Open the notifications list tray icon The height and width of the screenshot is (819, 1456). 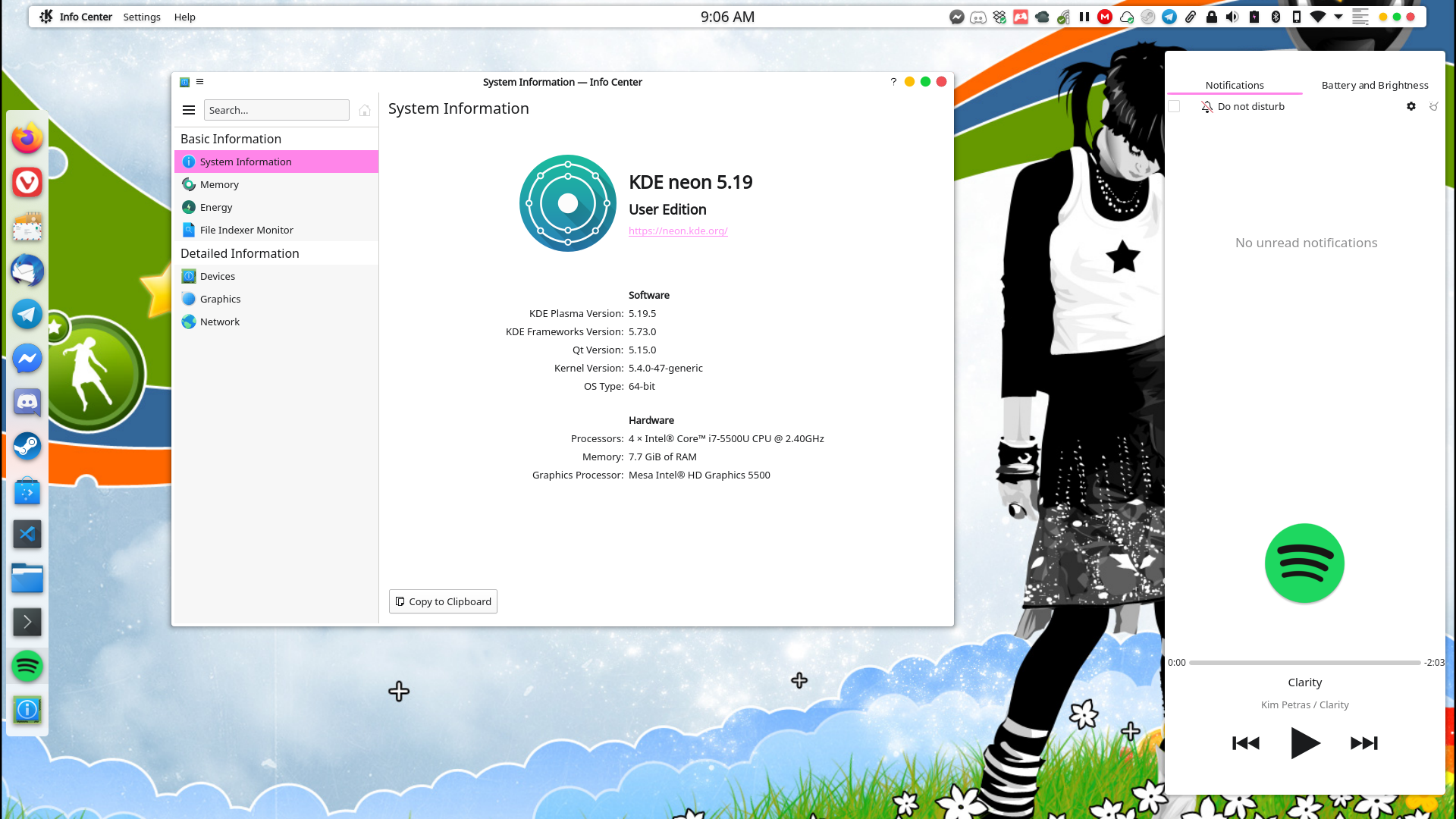pyautogui.click(x=1360, y=17)
